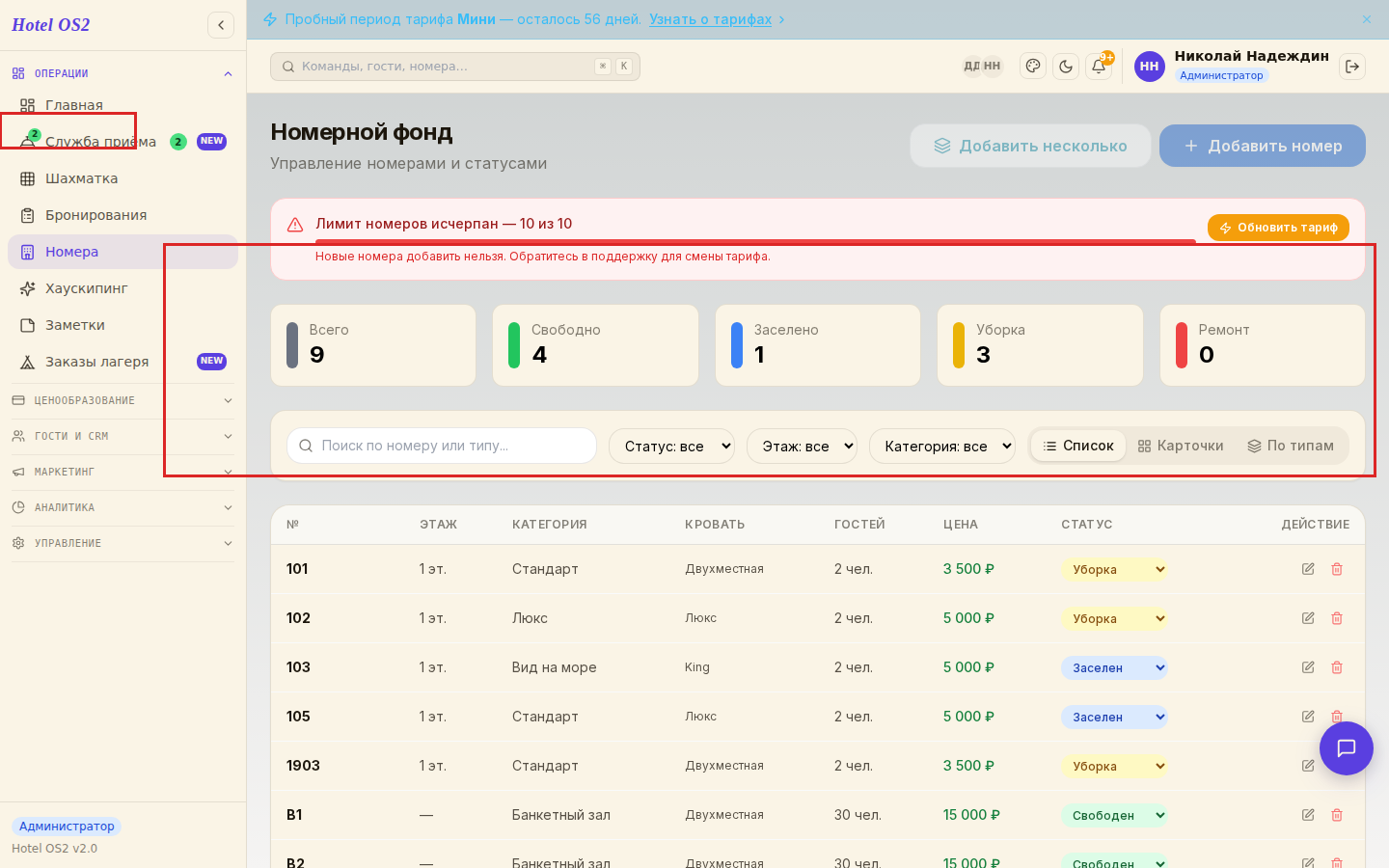The height and width of the screenshot is (868, 1389).
Task: Follow the Узнать о тарифах link
Action: pyautogui.click(x=710, y=19)
